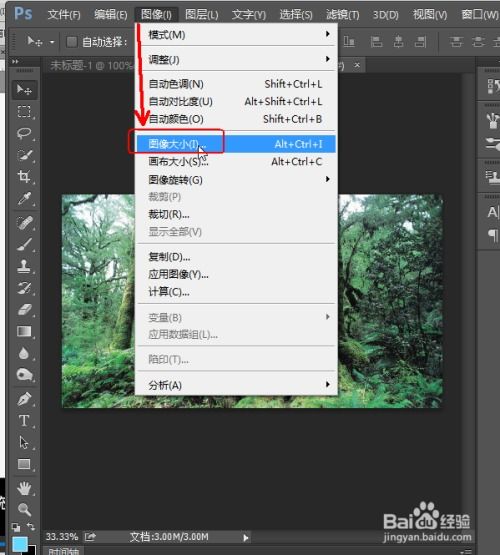
Task: Click the zoom percentage field 33.33%
Action: click(x=62, y=537)
